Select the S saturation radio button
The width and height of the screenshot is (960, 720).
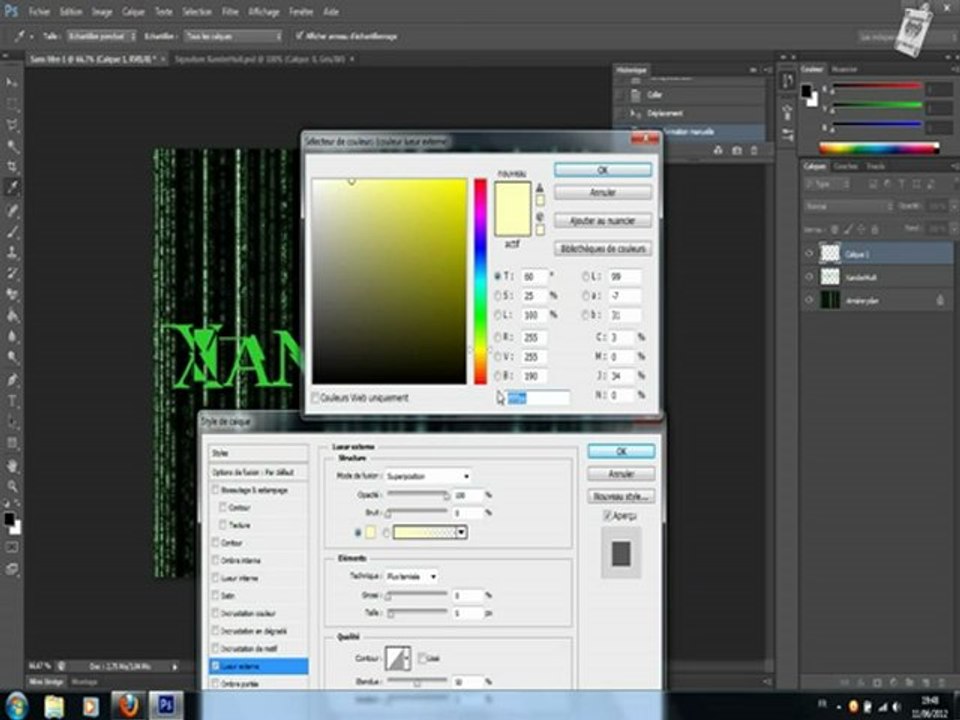(x=498, y=296)
